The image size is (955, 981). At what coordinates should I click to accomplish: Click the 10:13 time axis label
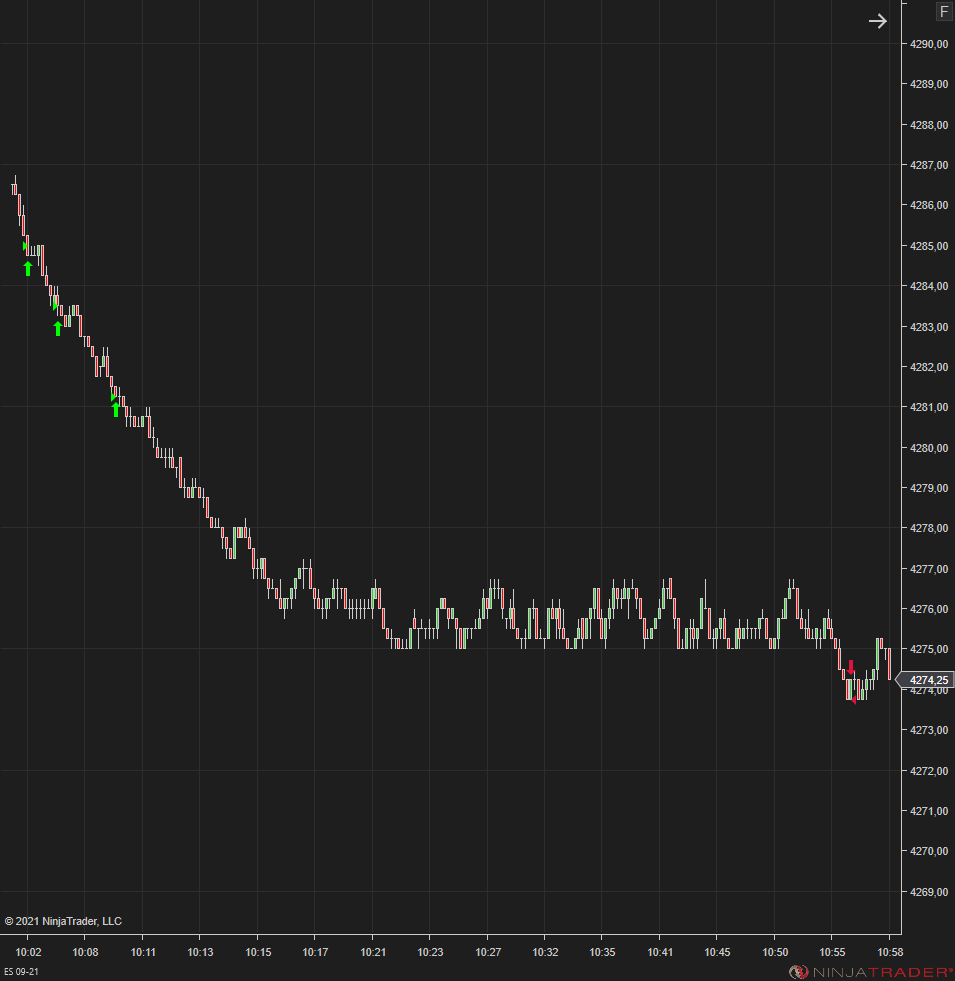point(200,952)
